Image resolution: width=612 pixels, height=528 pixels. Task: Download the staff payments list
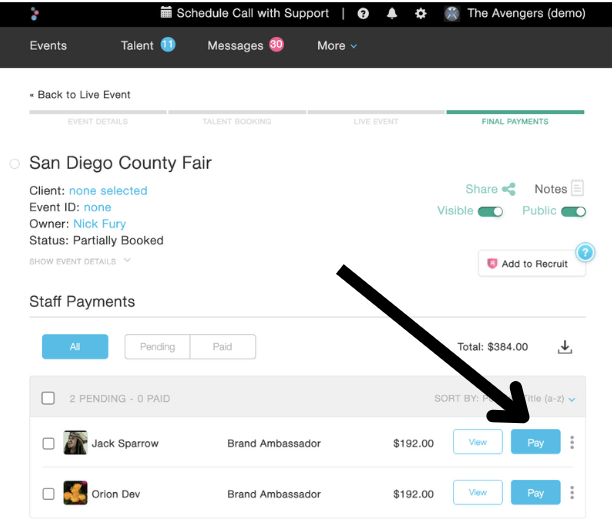click(565, 347)
